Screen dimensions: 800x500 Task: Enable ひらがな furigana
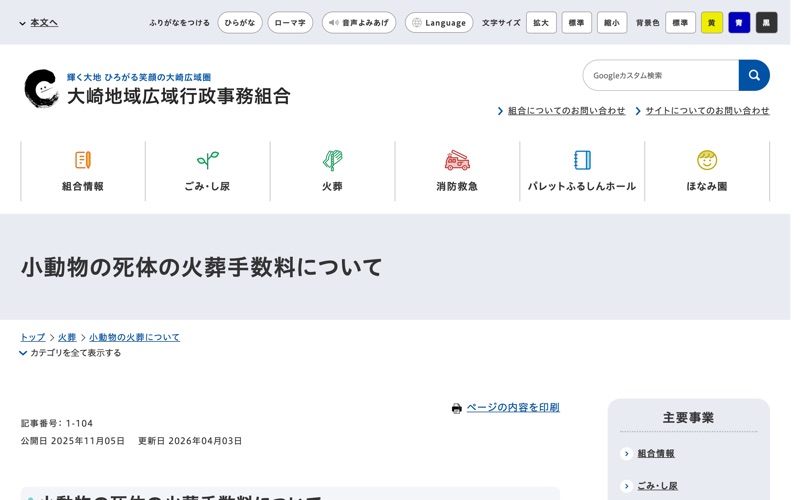pyautogui.click(x=240, y=23)
